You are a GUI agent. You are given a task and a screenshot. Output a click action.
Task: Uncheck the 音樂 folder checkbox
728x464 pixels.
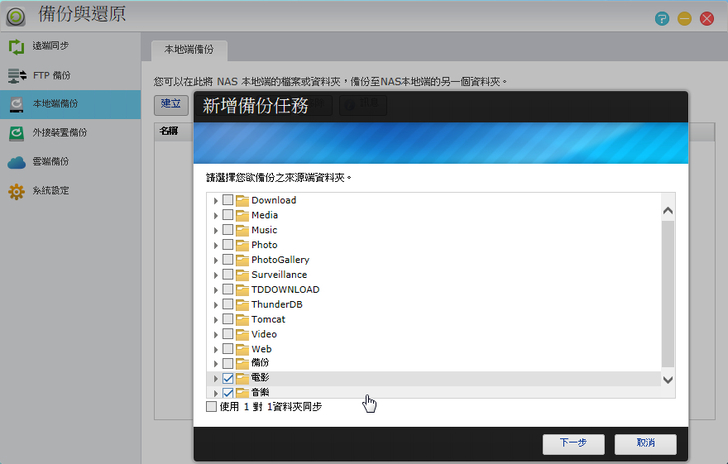[228, 392]
